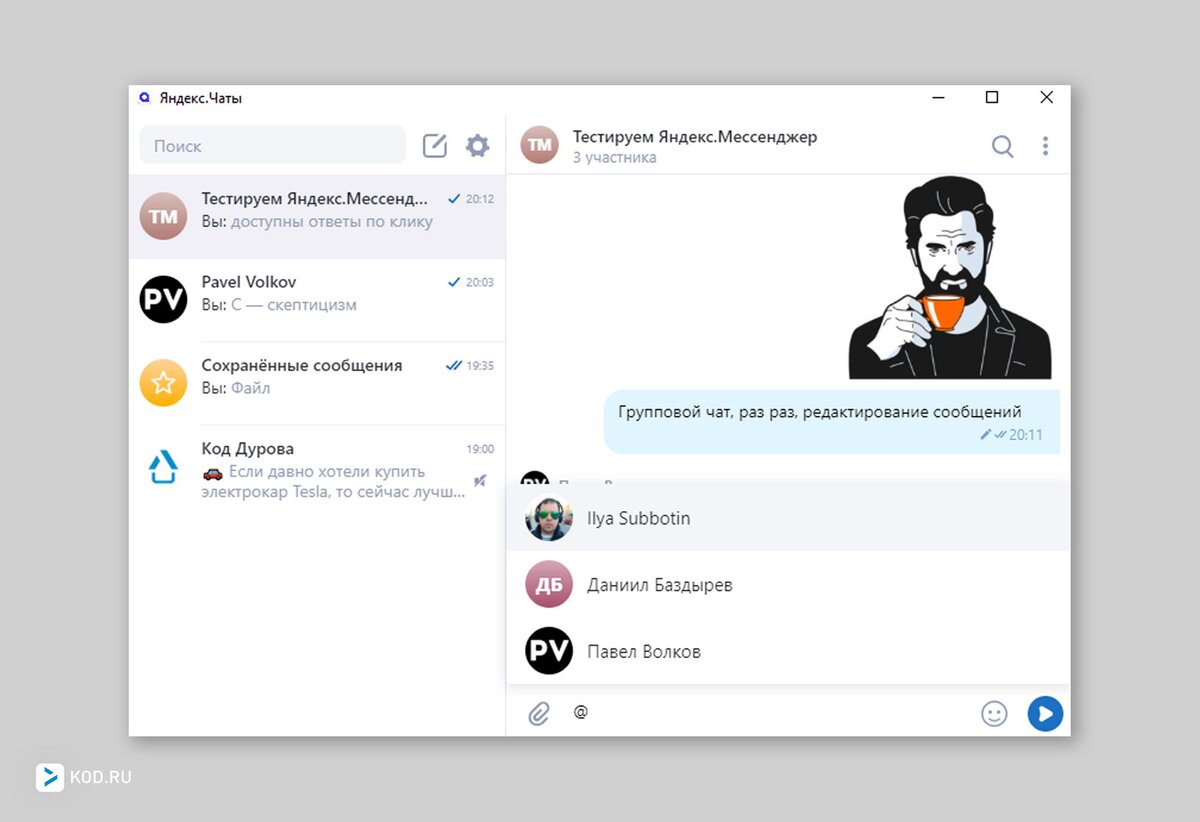Attach a file with the paperclip icon
This screenshot has height=822, width=1200.
click(539, 713)
